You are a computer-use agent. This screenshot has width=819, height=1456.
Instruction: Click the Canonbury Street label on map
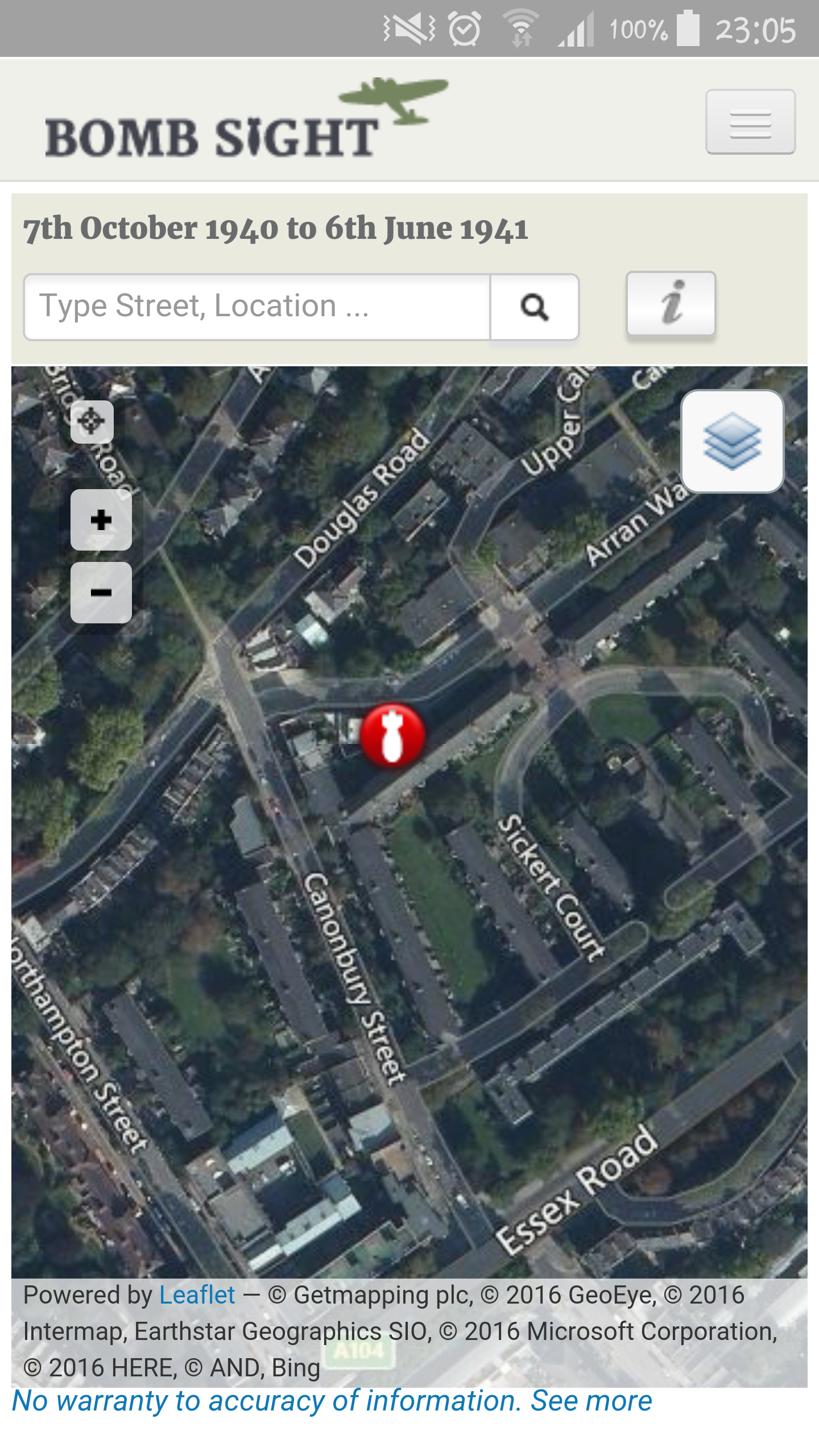355,979
